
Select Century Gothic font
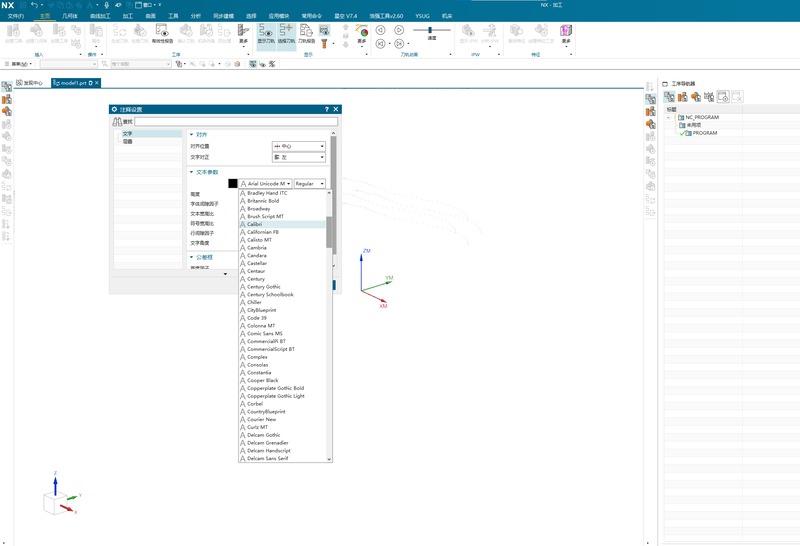point(282,287)
